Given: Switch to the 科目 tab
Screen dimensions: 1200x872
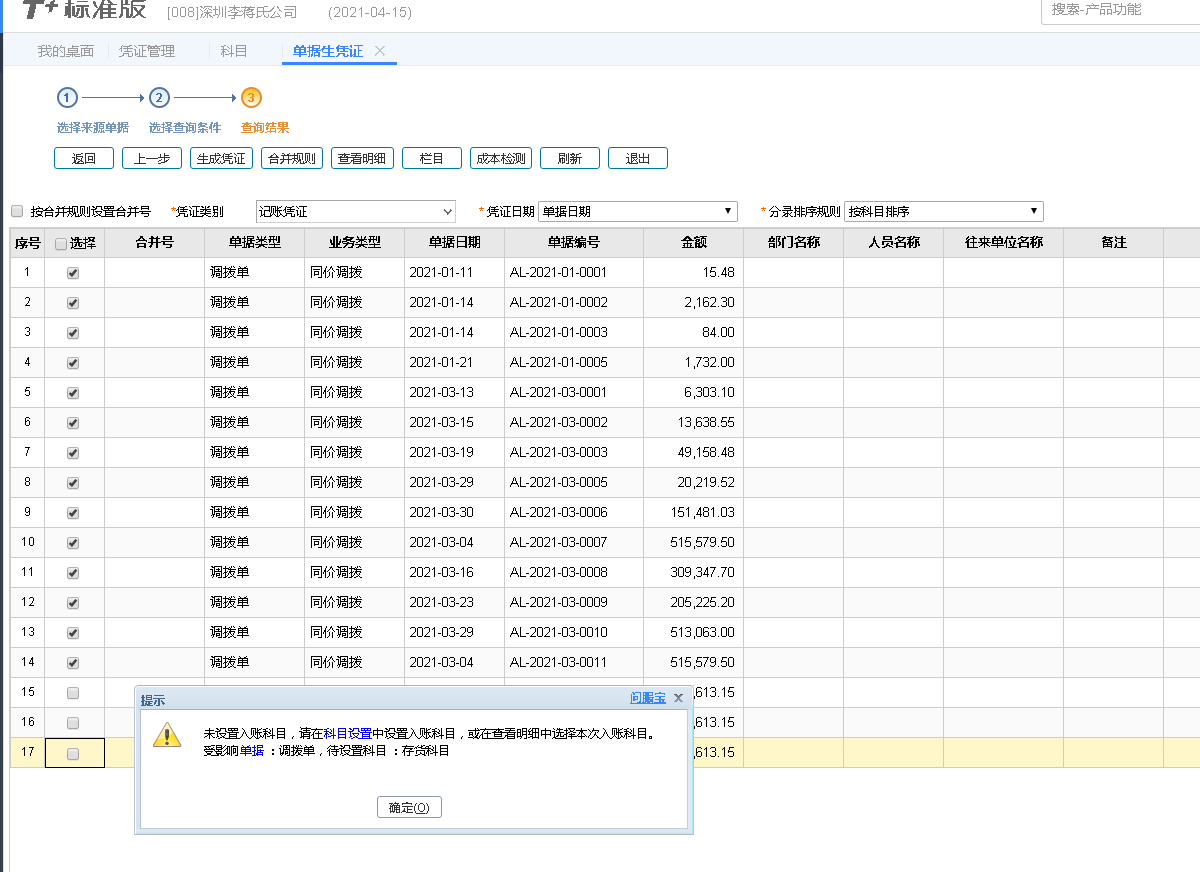Looking at the screenshot, I should coord(234,51).
